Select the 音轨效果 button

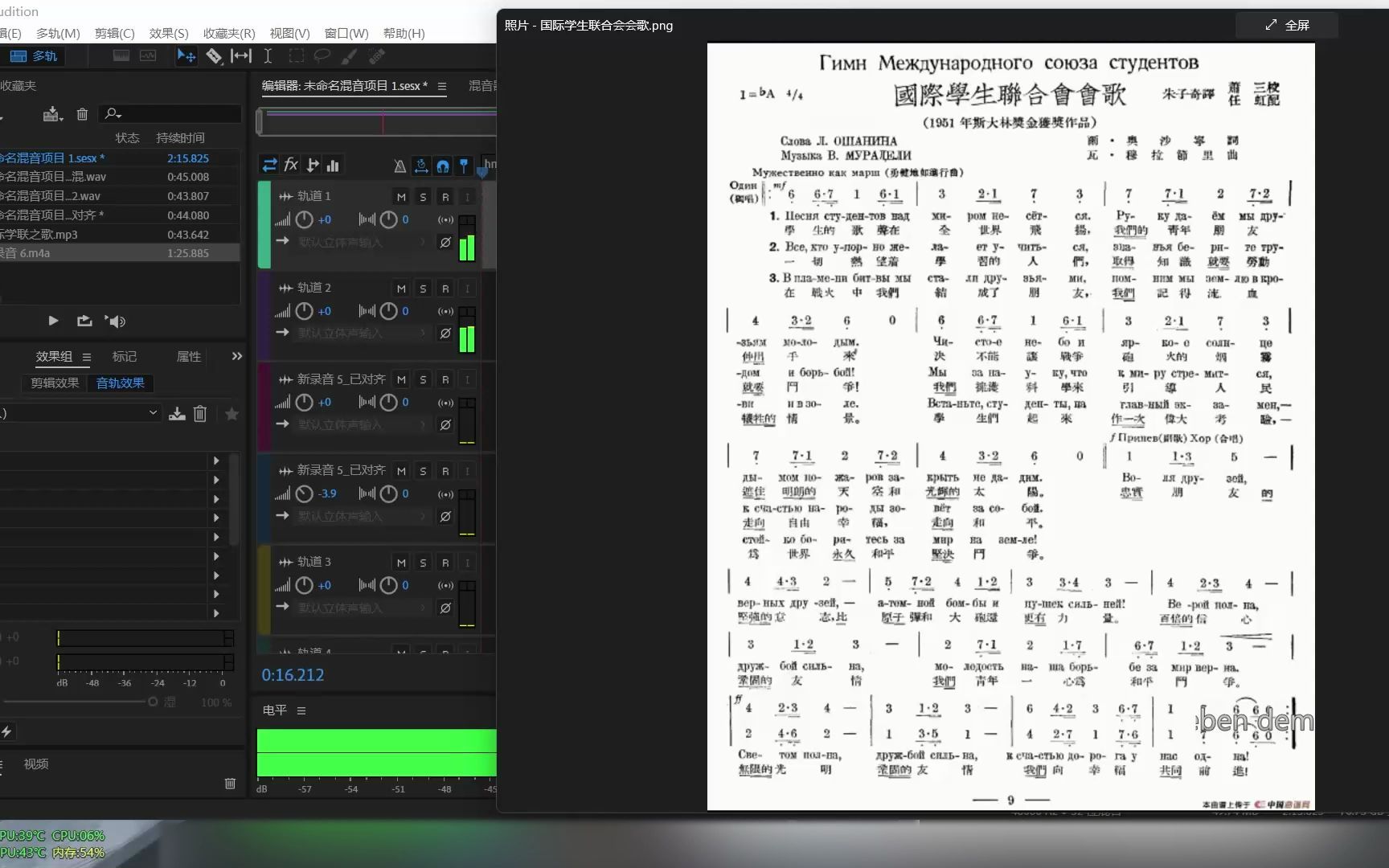click(x=121, y=383)
